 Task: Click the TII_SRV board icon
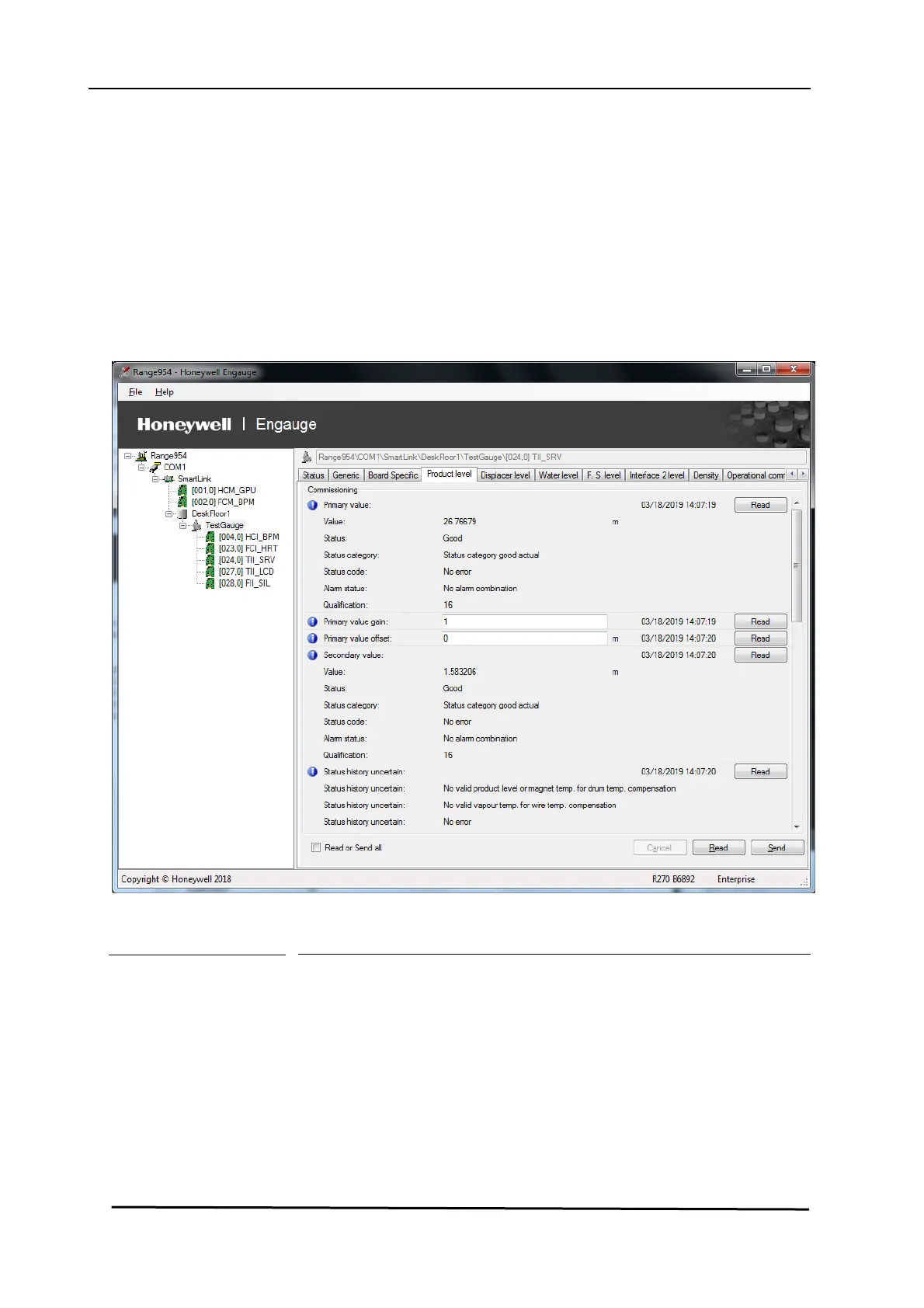click(x=210, y=561)
